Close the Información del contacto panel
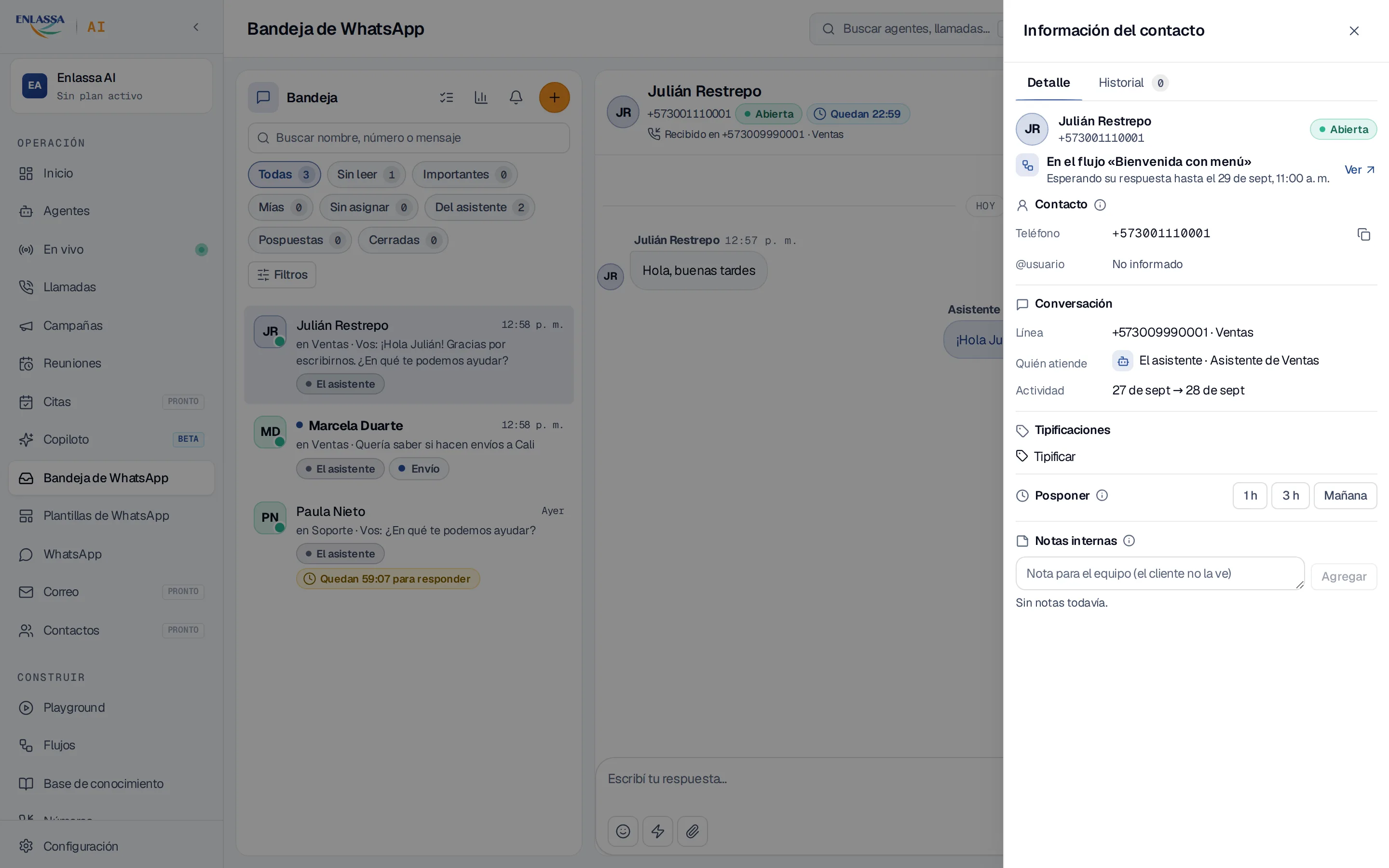1389x868 pixels. pos(1353,31)
